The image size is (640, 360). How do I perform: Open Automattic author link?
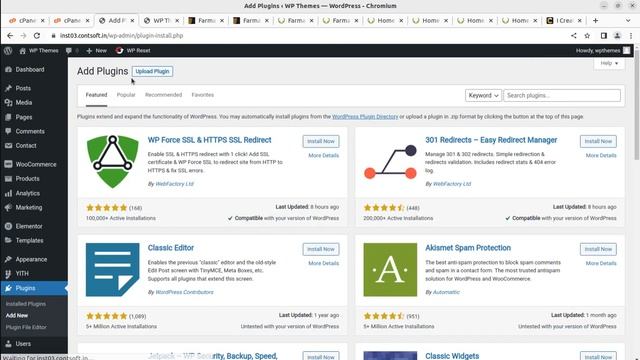click(x=446, y=292)
